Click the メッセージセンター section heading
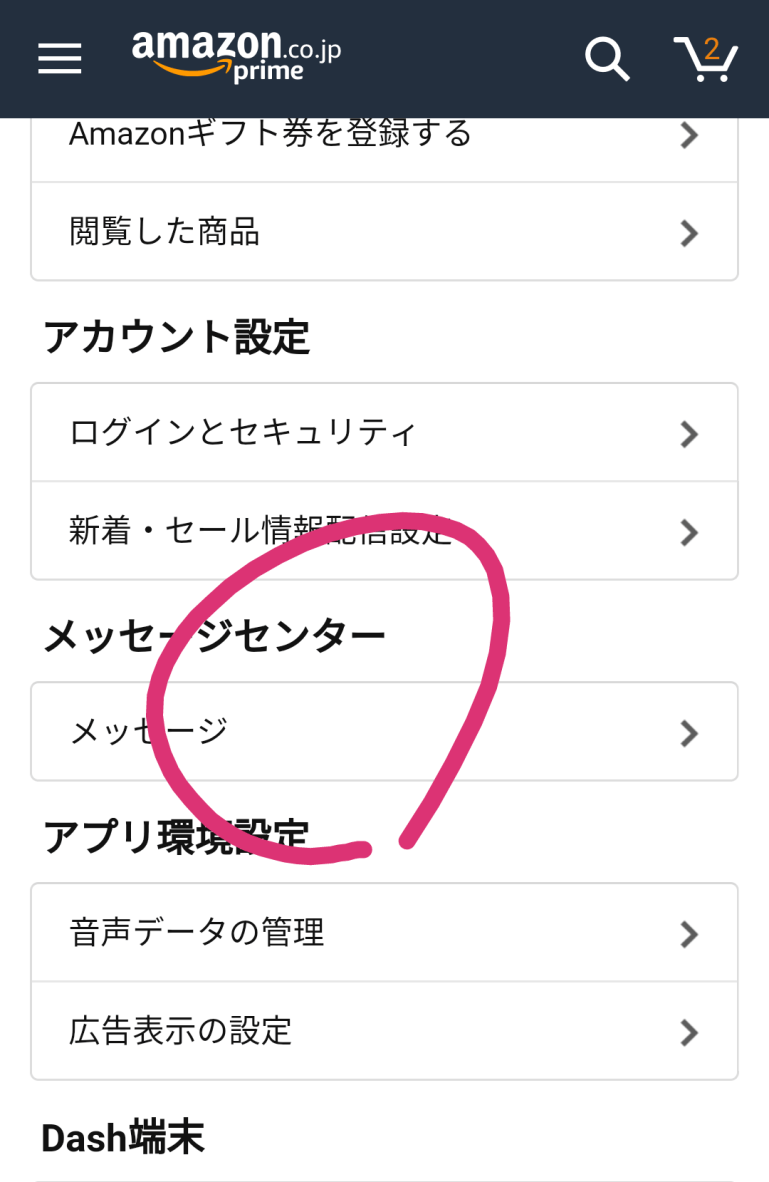Screen dimensions: 769x1182 214,636
